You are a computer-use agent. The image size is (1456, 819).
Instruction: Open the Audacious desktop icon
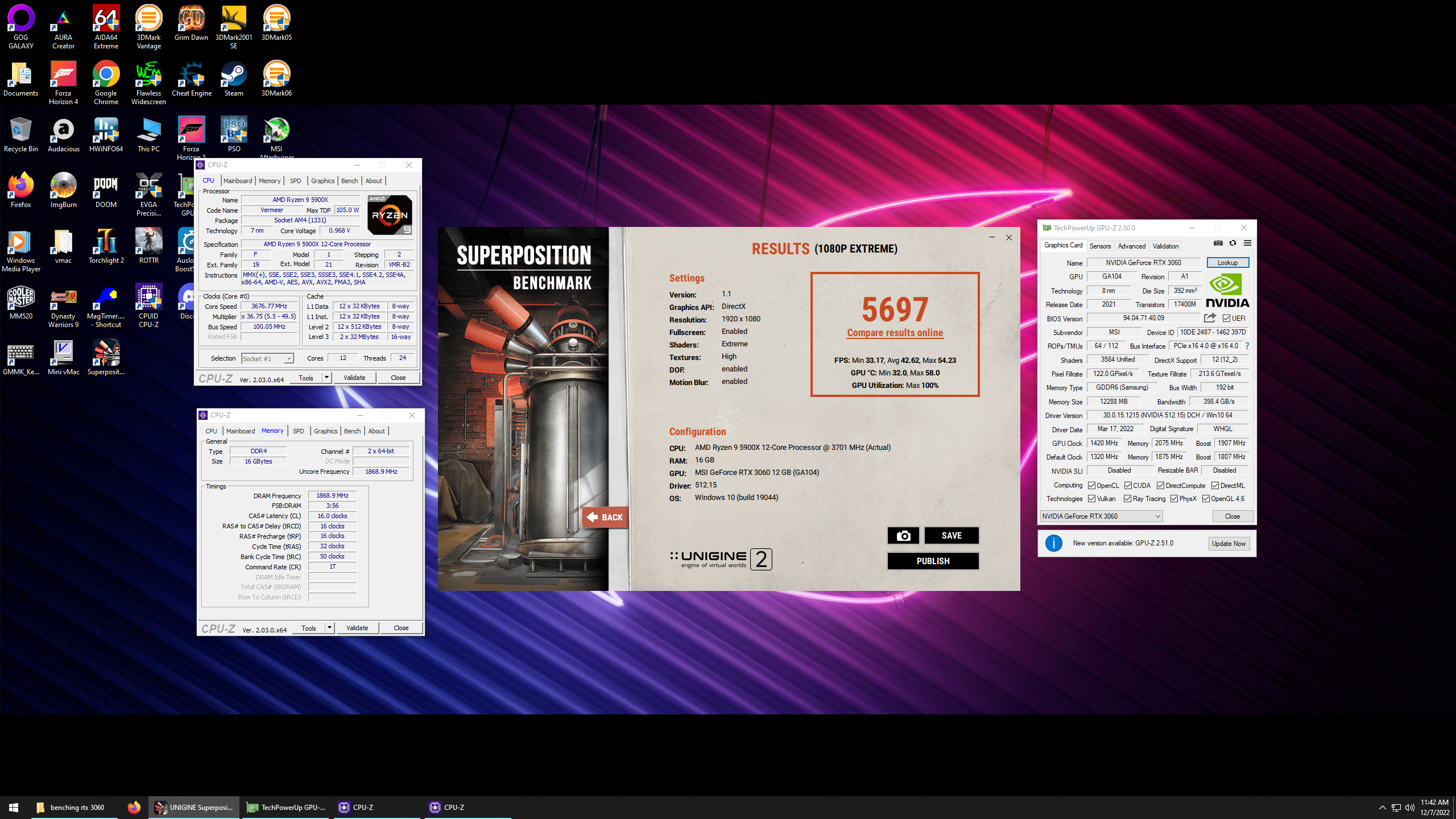[x=63, y=134]
